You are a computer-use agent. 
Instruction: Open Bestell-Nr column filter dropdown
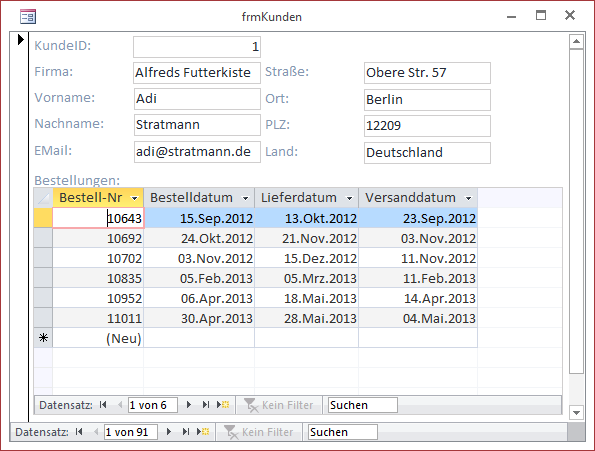[134, 198]
